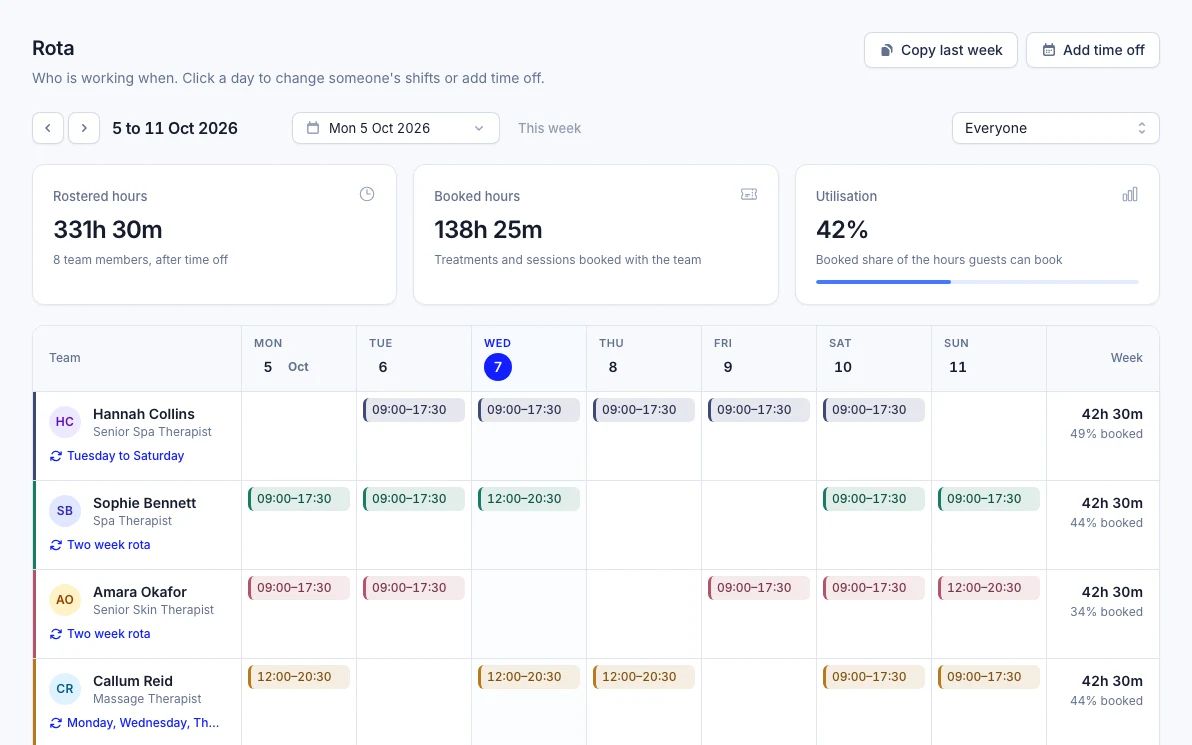Open Amara Okafor's Monday 09:00–17:30 shift
The image size is (1192, 745).
(299, 588)
